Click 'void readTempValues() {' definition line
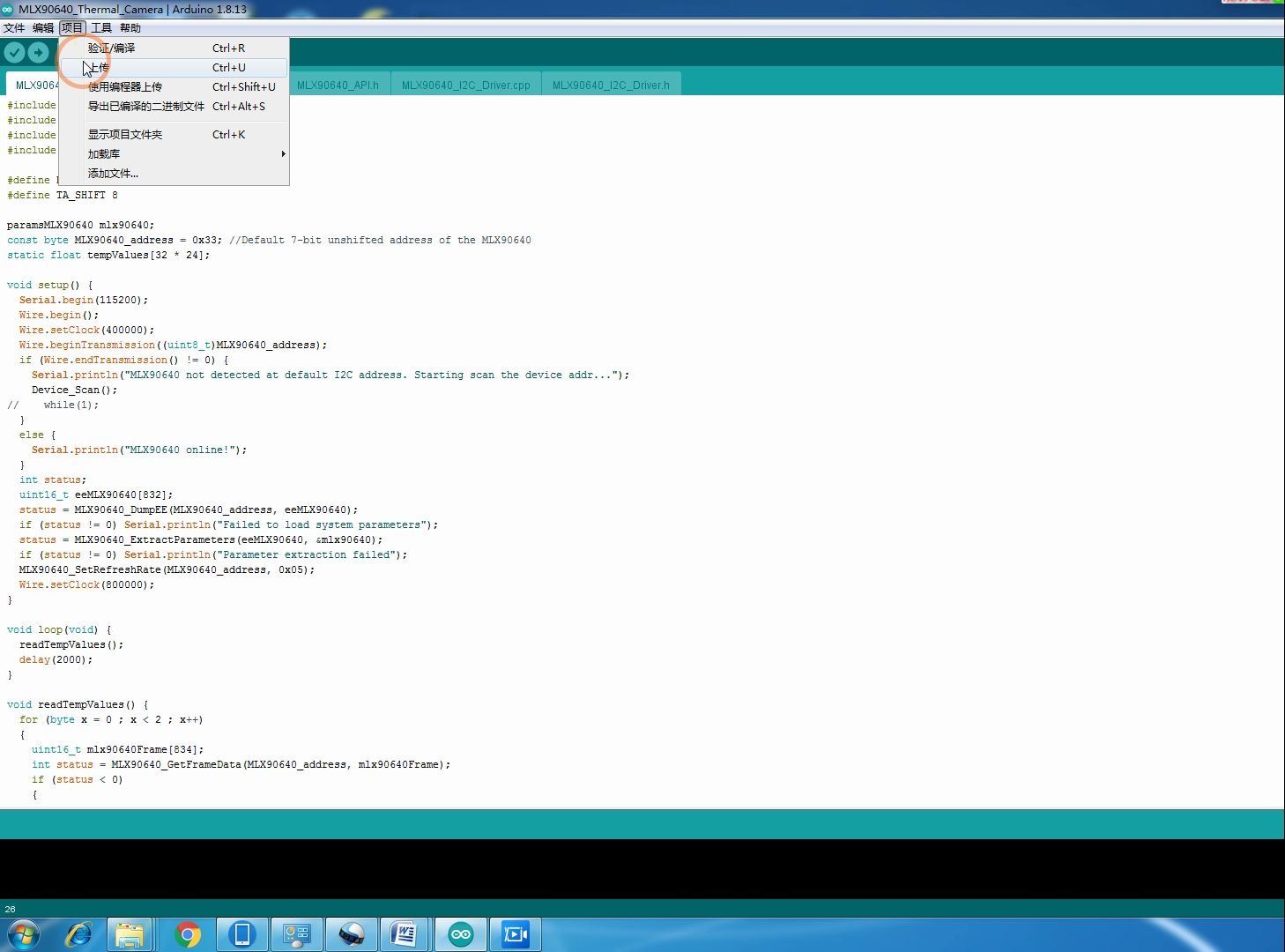 (x=78, y=704)
